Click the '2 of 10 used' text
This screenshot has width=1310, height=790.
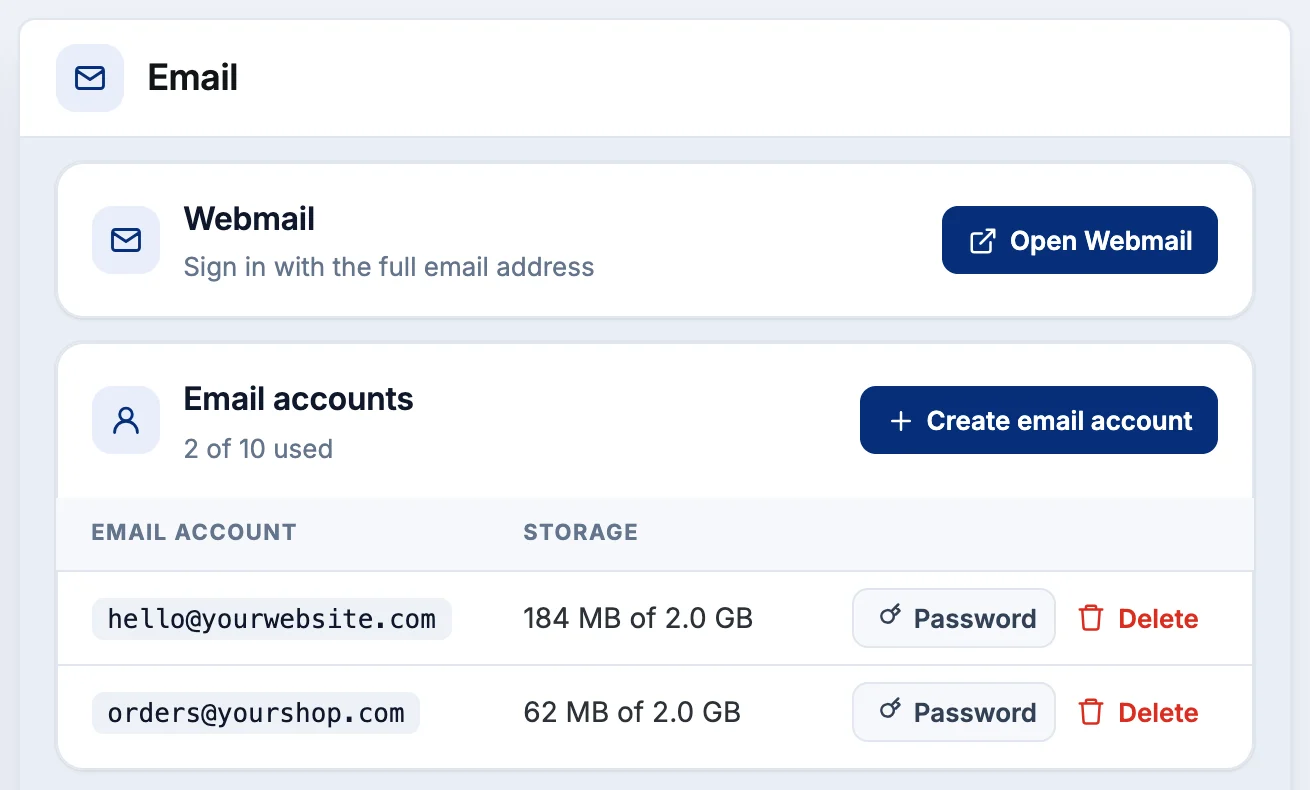[x=258, y=448]
